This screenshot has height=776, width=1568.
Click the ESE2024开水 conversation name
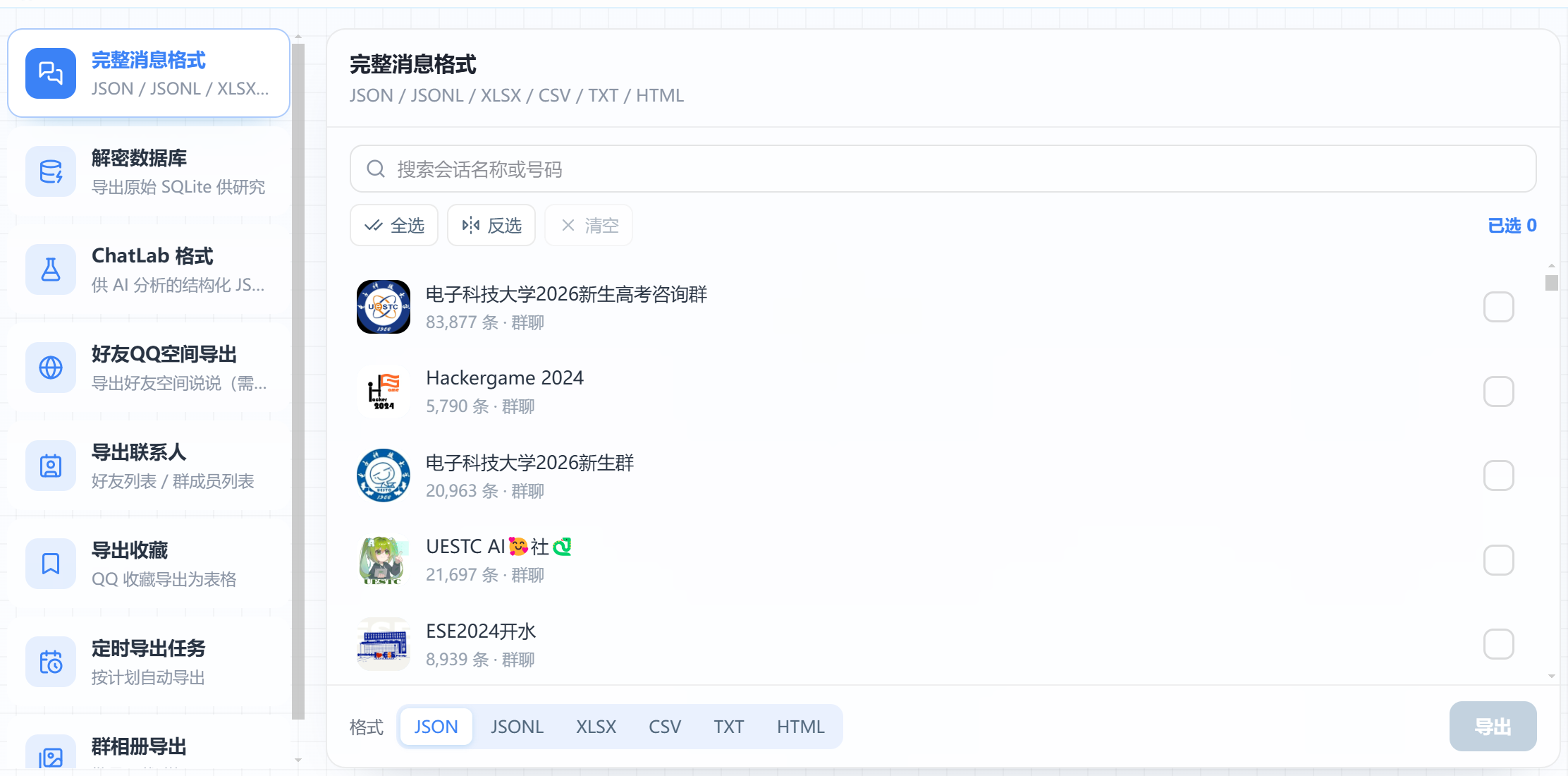[x=481, y=631]
